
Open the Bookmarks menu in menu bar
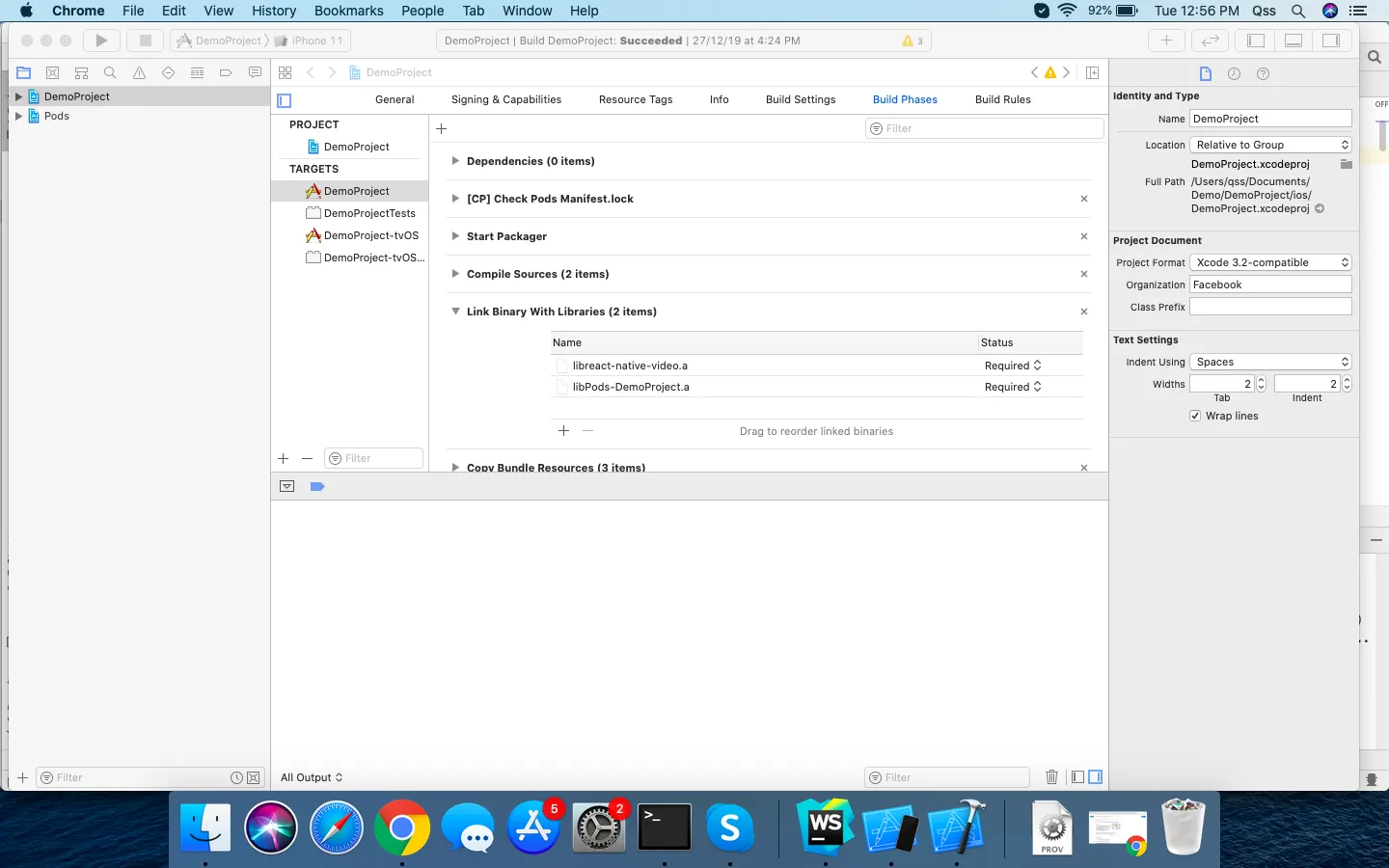(x=349, y=11)
